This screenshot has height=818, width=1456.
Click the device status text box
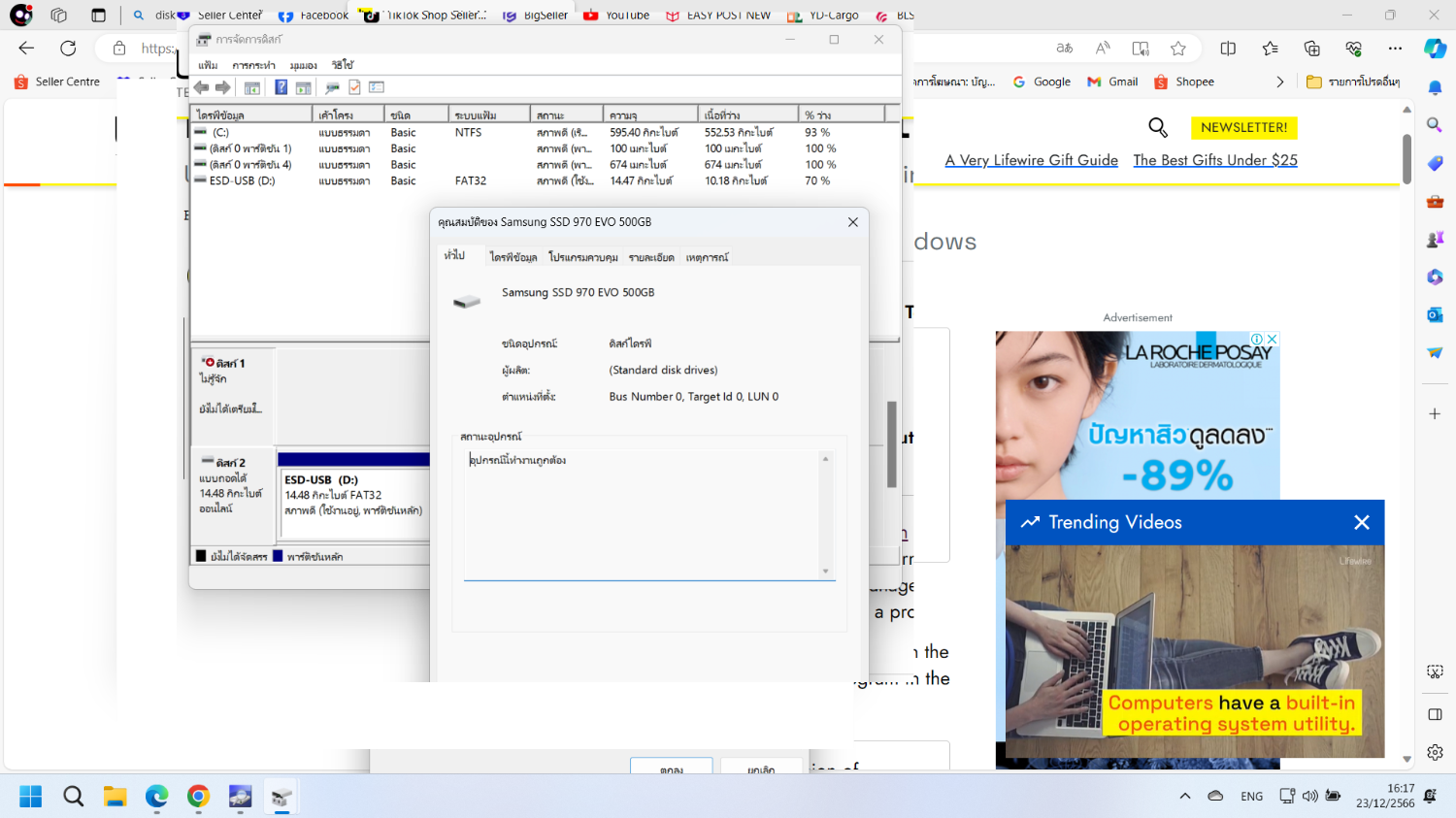[649, 513]
